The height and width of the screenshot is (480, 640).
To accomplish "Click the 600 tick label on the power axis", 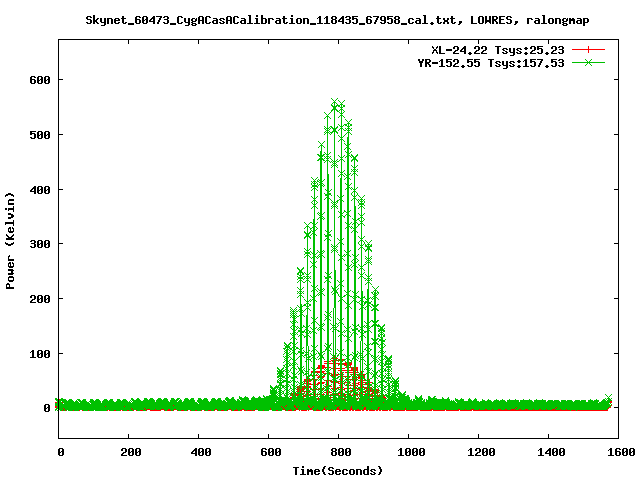I will tap(40, 80).
